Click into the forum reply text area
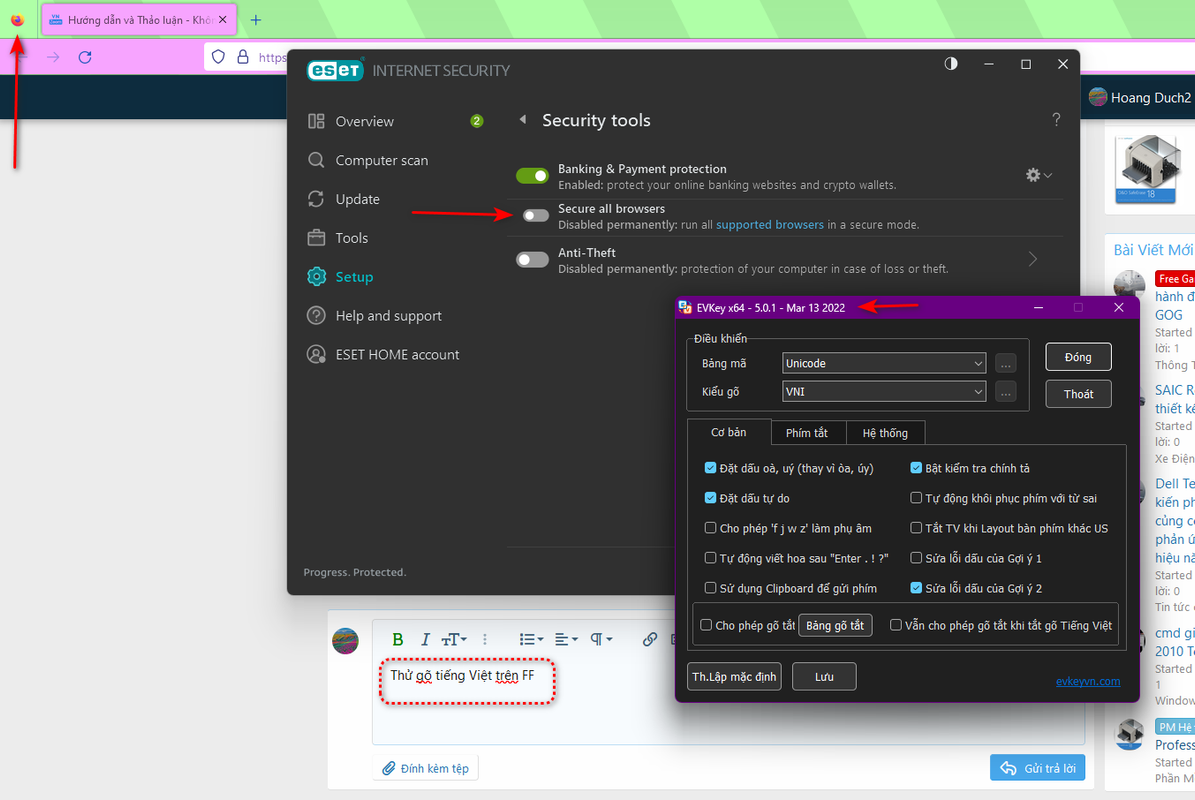 (x=728, y=701)
